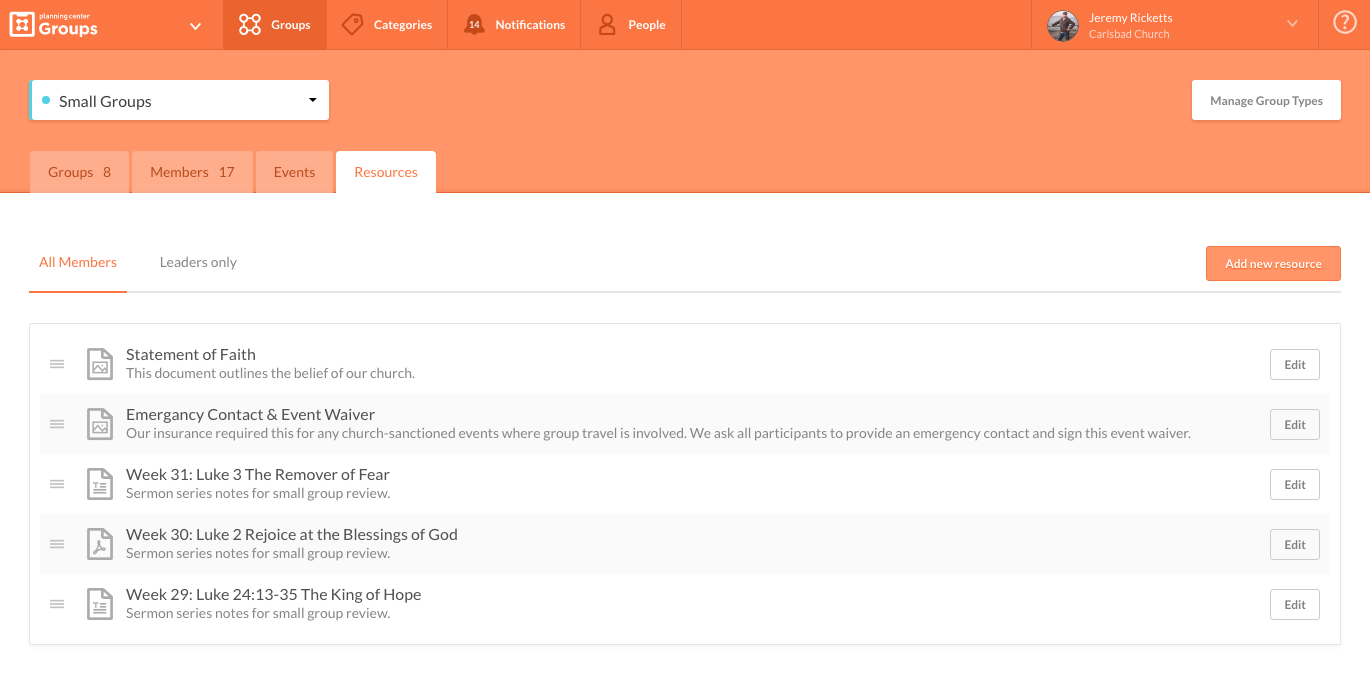Click the PDF icon for Week 30
The width and height of the screenshot is (1370, 693).
pos(99,544)
